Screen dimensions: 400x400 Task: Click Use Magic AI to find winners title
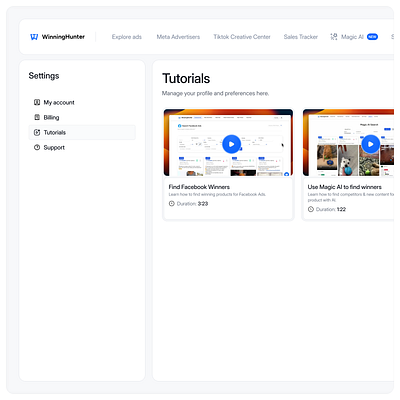(345, 187)
